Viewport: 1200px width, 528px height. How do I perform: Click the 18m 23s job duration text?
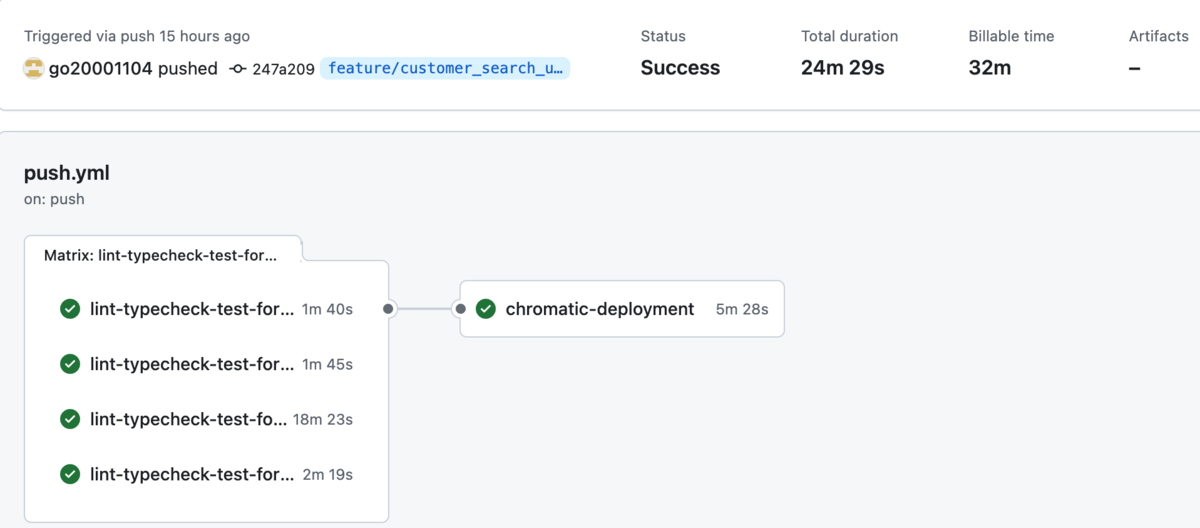click(323, 419)
